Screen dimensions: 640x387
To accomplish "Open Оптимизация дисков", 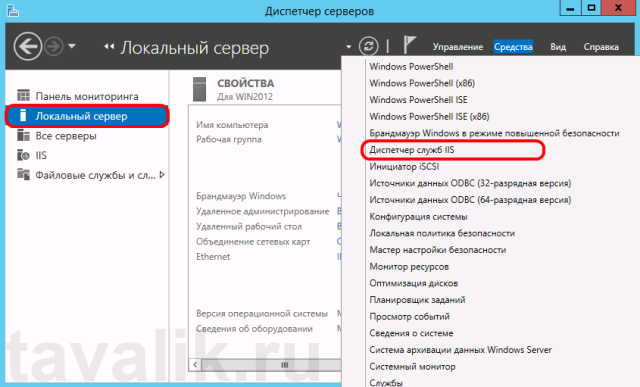I will pyautogui.click(x=413, y=283).
